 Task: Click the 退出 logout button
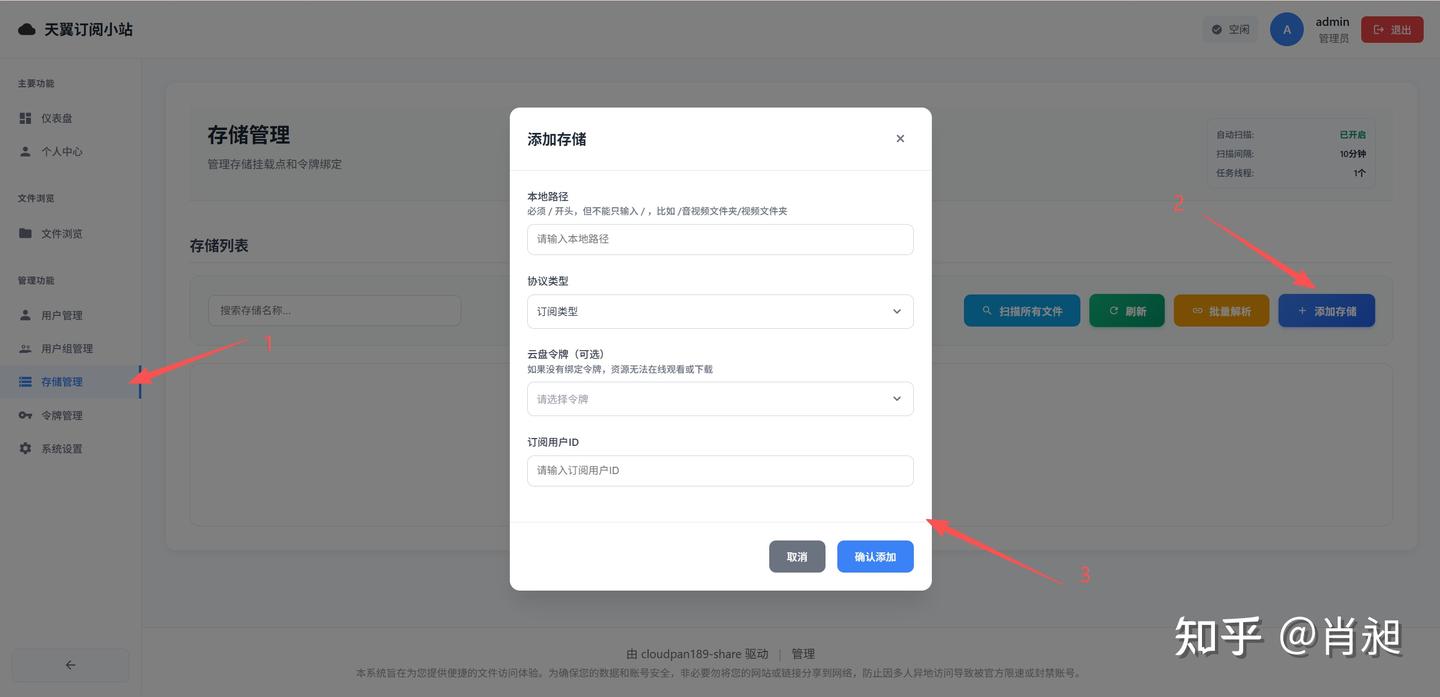coord(1391,29)
